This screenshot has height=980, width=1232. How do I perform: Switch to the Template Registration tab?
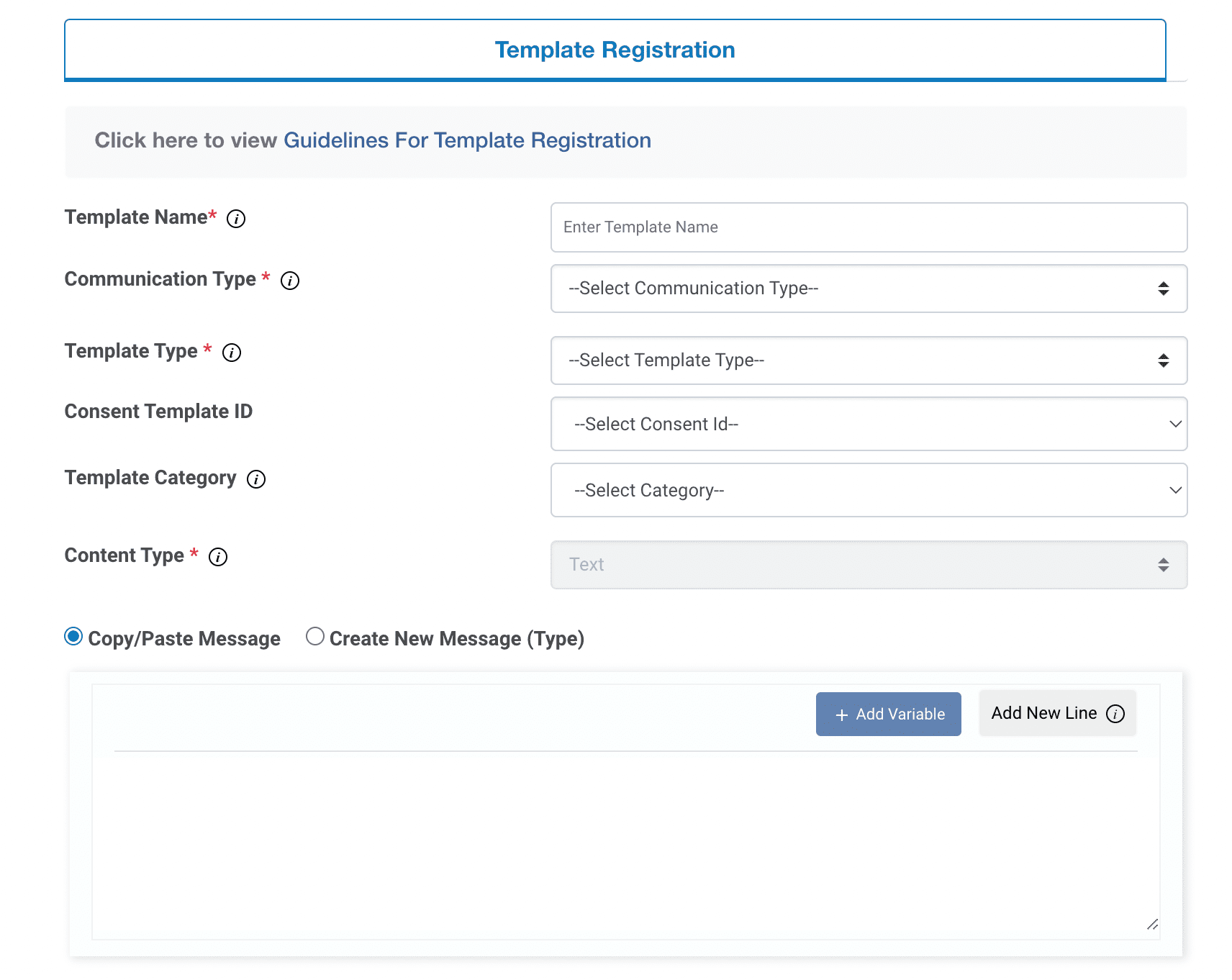pyautogui.click(x=615, y=49)
